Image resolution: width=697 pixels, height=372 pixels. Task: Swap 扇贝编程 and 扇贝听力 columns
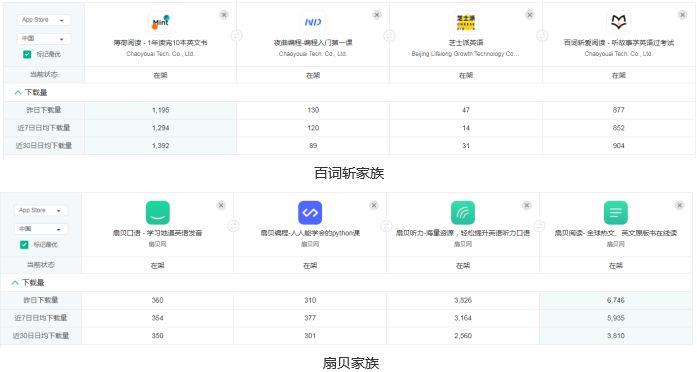[386, 226]
